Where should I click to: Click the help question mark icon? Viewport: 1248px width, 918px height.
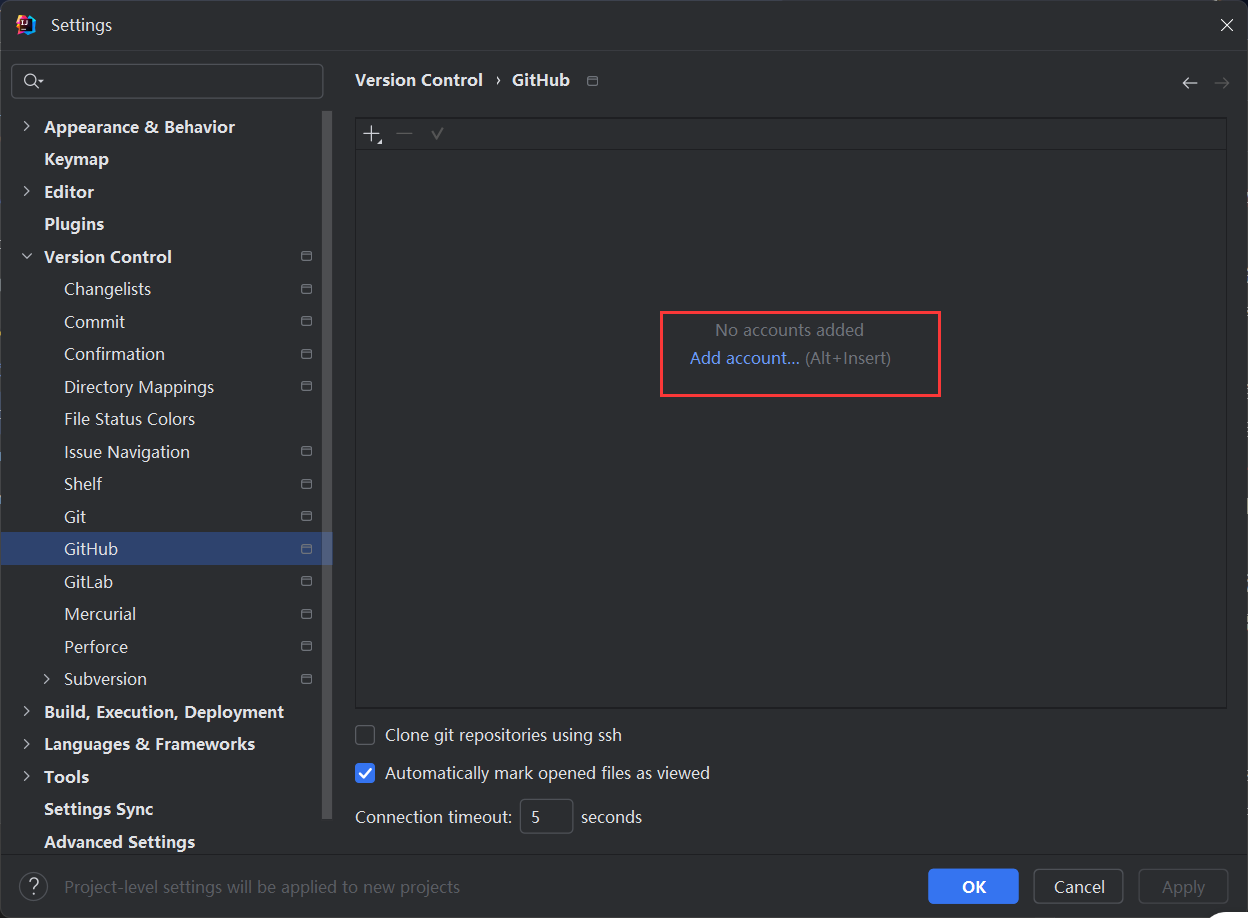tap(33, 886)
